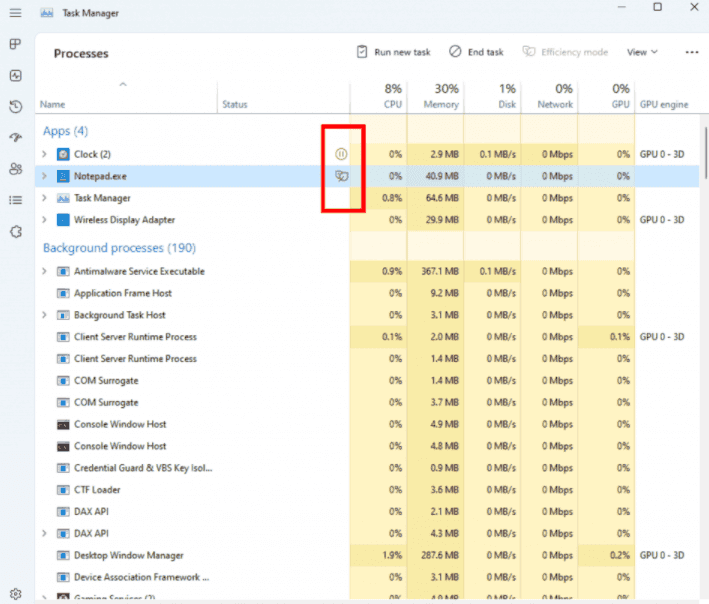Select the second COM Surrogate row
Screen dimensions: 709x604
(367, 402)
